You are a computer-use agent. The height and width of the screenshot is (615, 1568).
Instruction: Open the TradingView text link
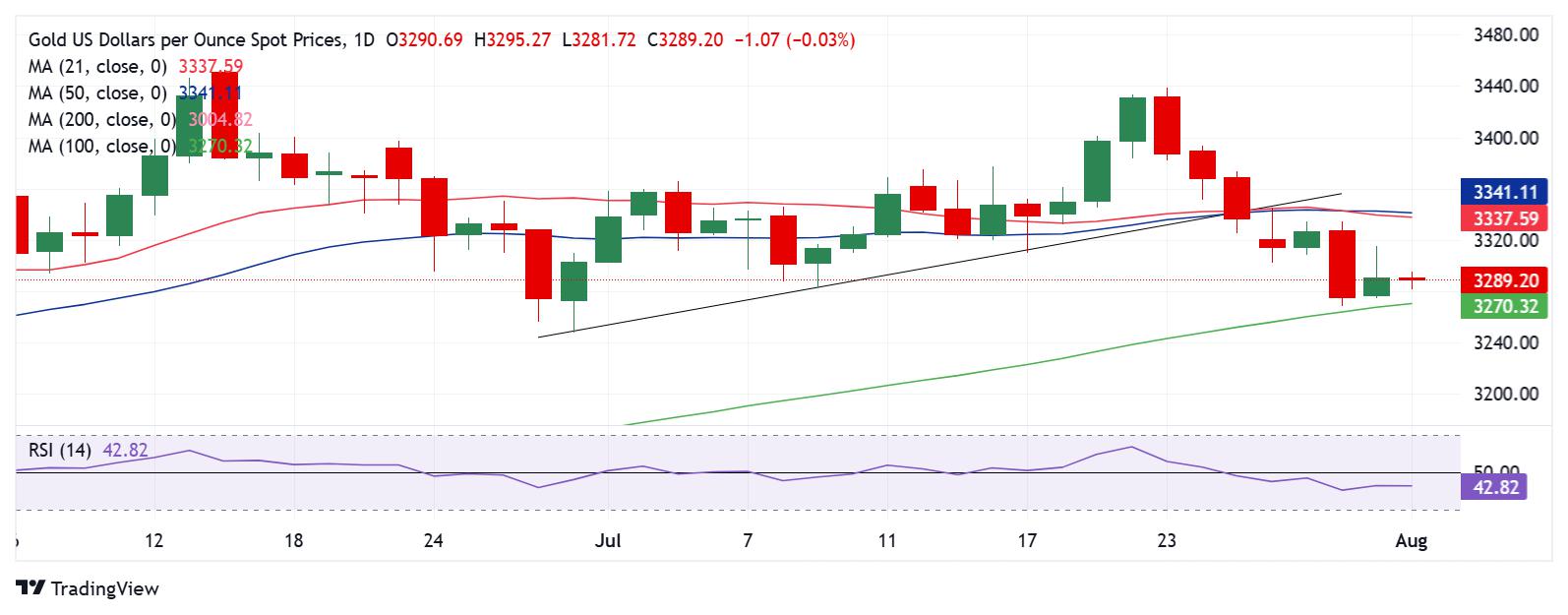point(104,588)
